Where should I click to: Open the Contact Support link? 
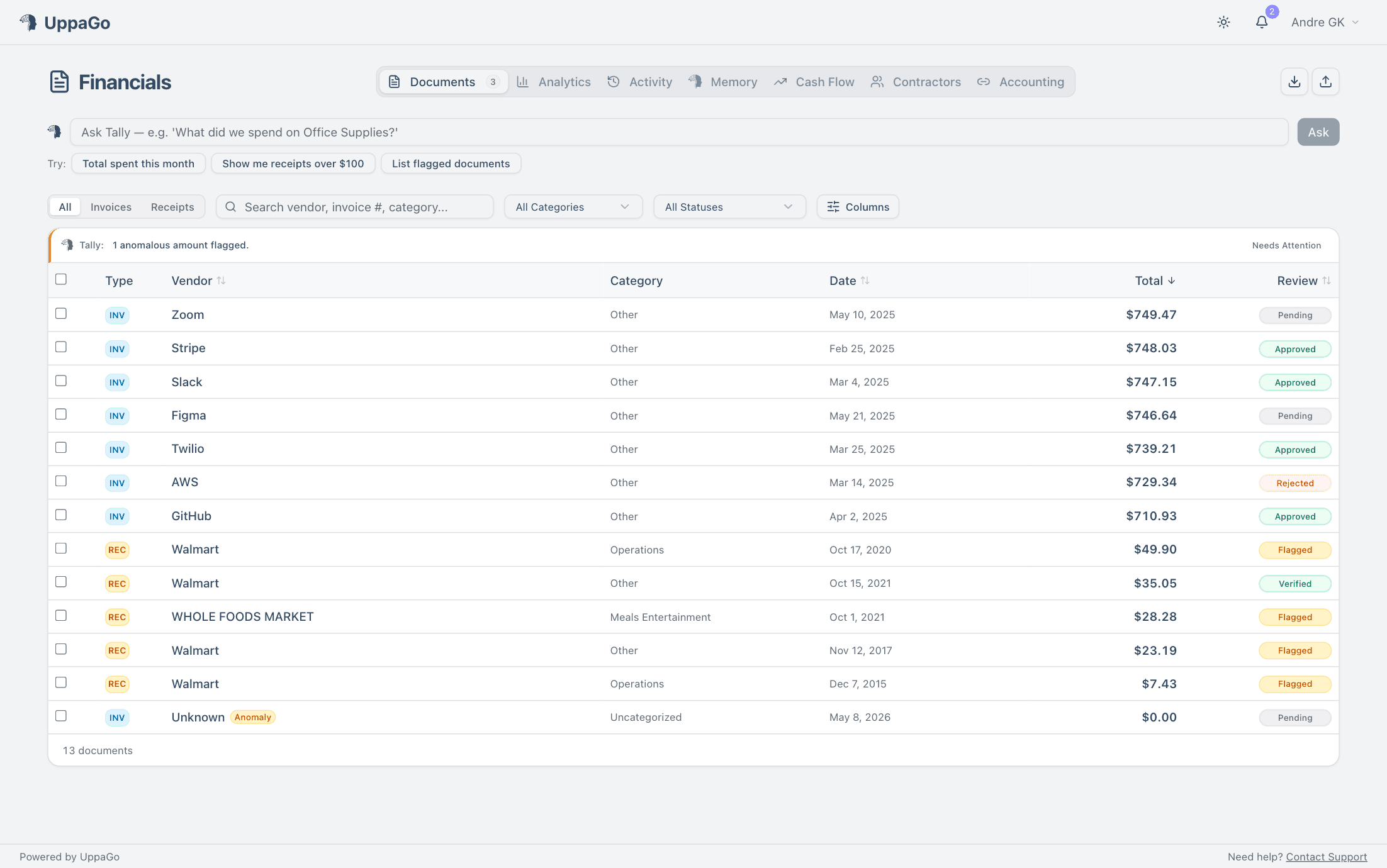[x=1327, y=857]
